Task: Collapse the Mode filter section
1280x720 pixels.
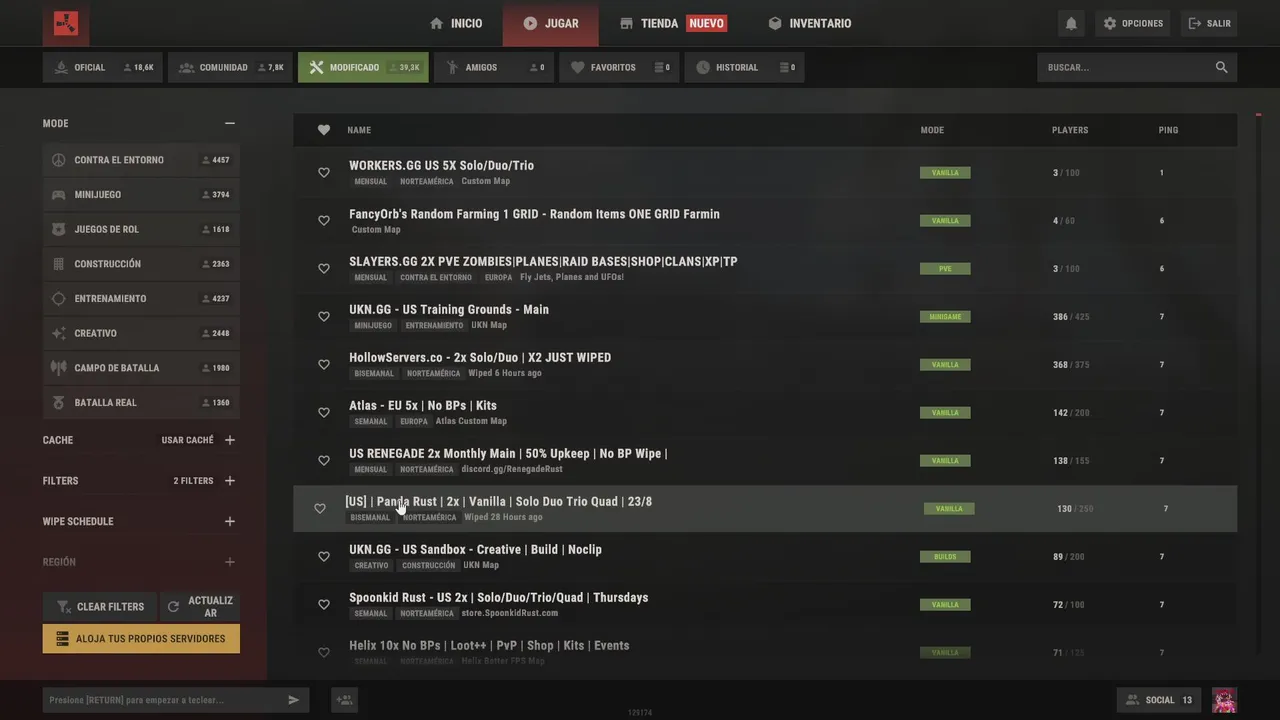Action: 230,123
